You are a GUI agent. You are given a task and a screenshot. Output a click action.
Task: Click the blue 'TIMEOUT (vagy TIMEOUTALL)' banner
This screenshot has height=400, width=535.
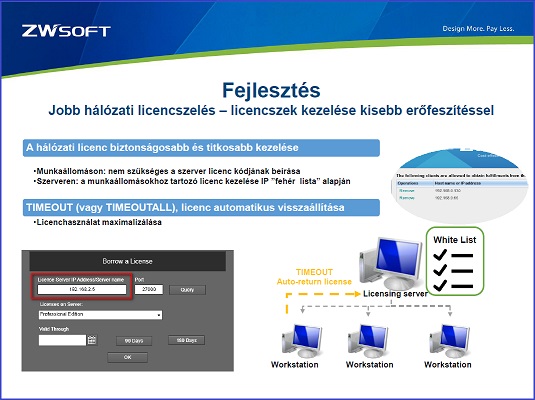(201, 208)
